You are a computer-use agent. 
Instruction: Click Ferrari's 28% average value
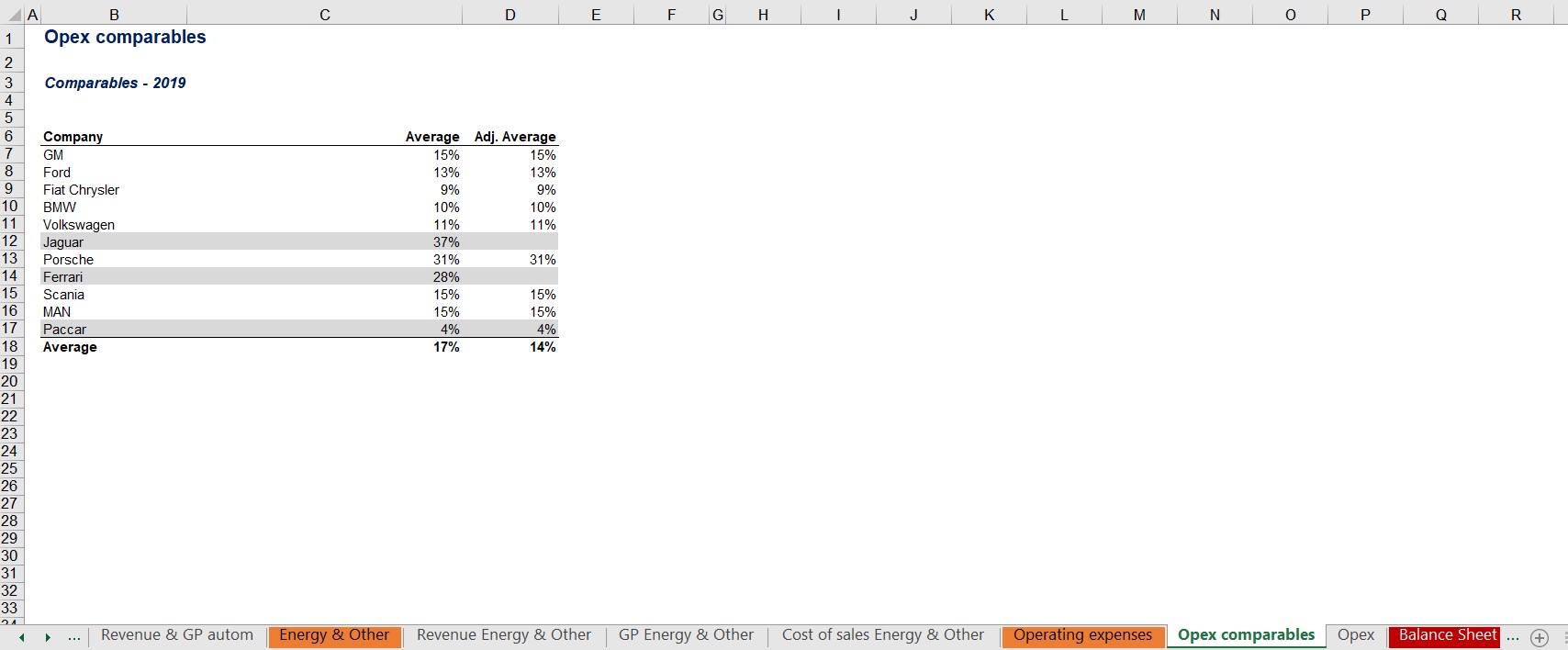(446, 277)
